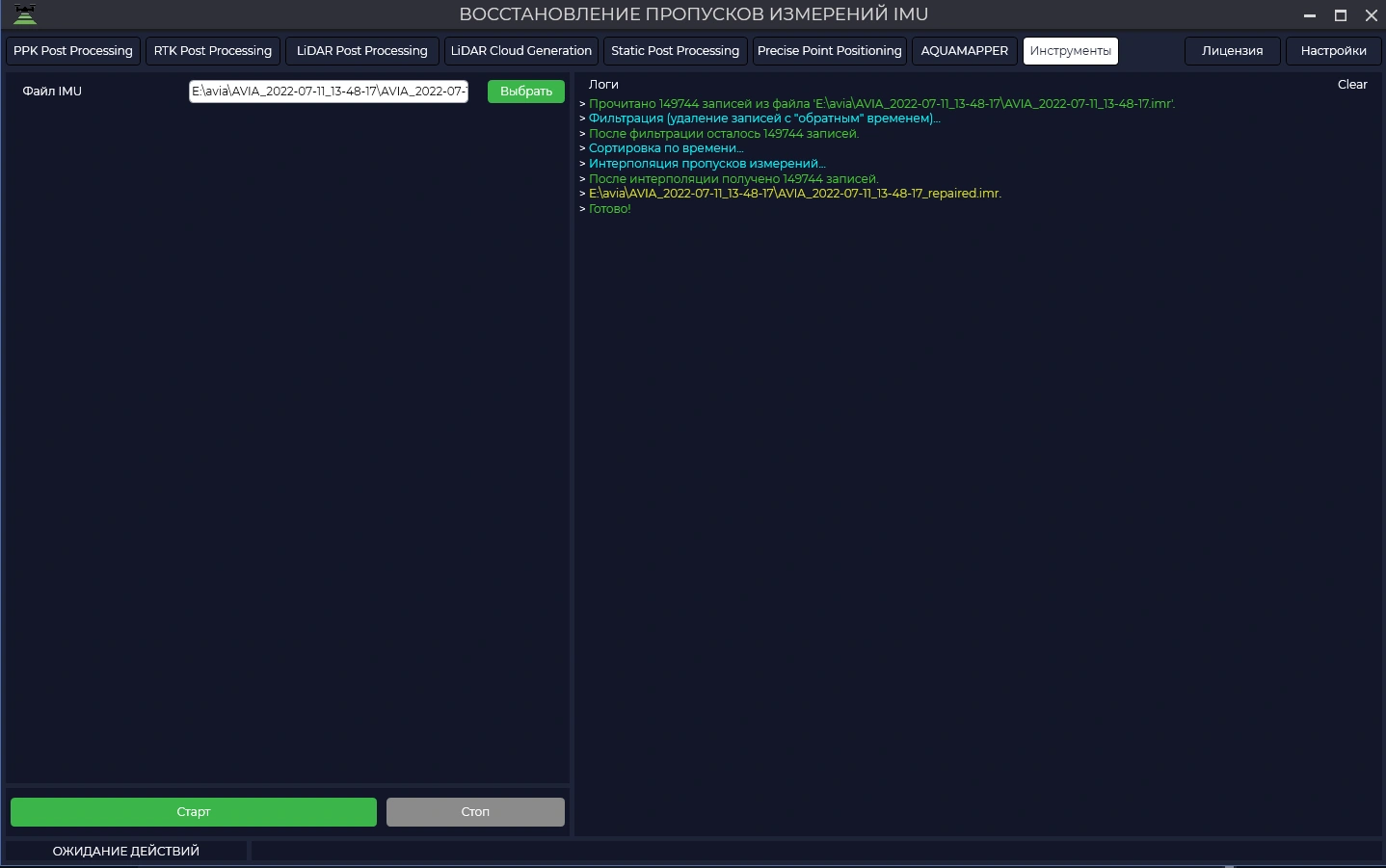
Task: Open the AQUAMAPPER tab
Action: pyautogui.click(x=964, y=51)
